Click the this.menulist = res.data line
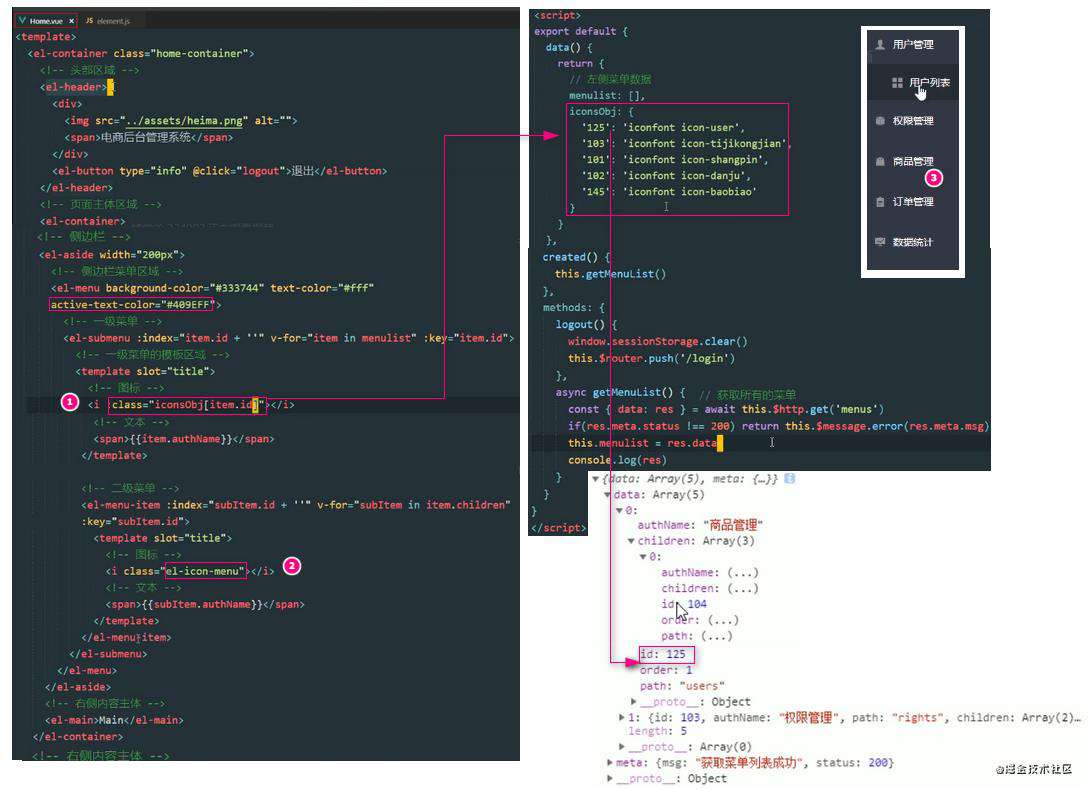Viewport: 1089px width, 790px height. [642, 443]
